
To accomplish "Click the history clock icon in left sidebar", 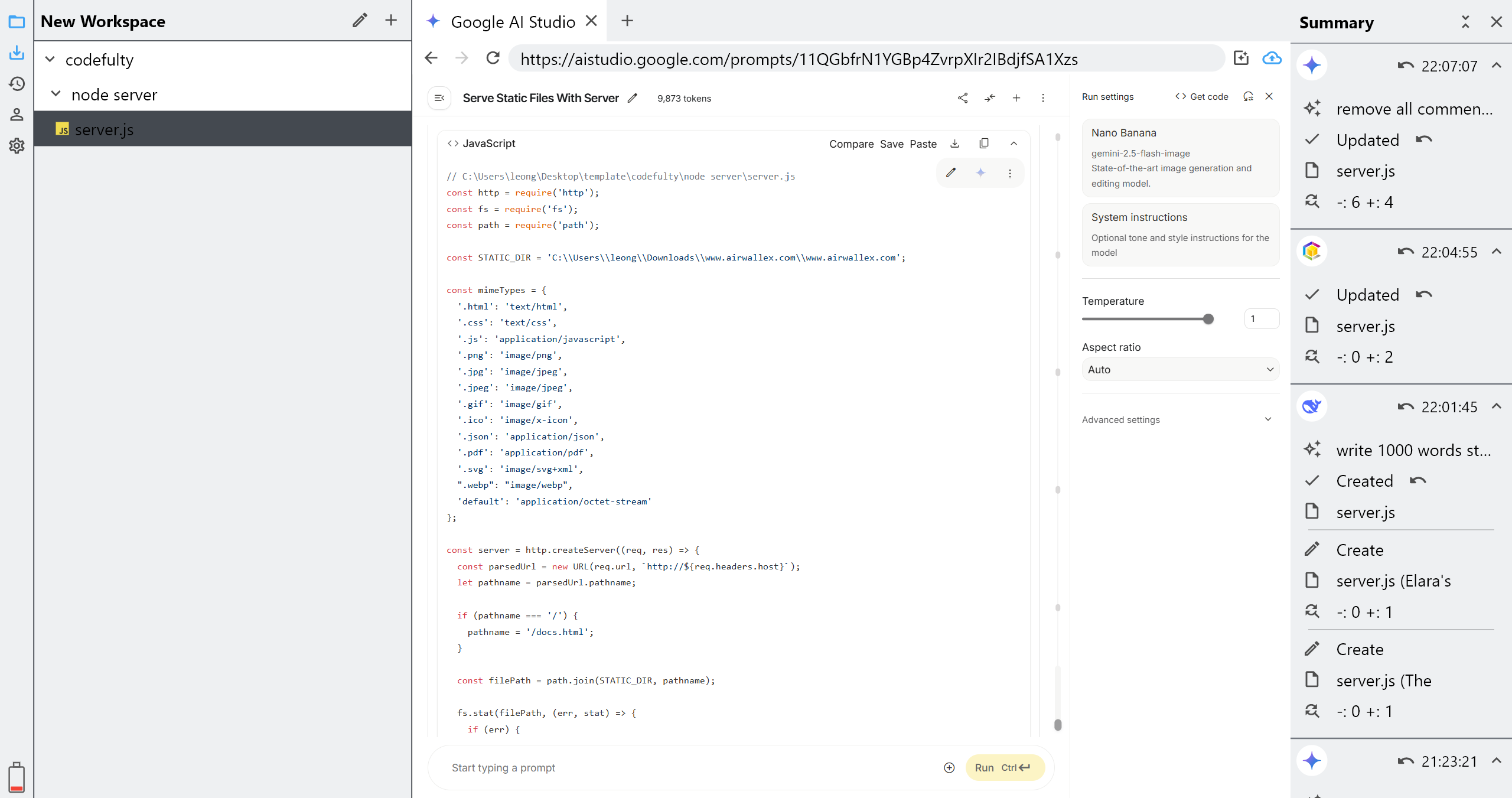I will [17, 83].
